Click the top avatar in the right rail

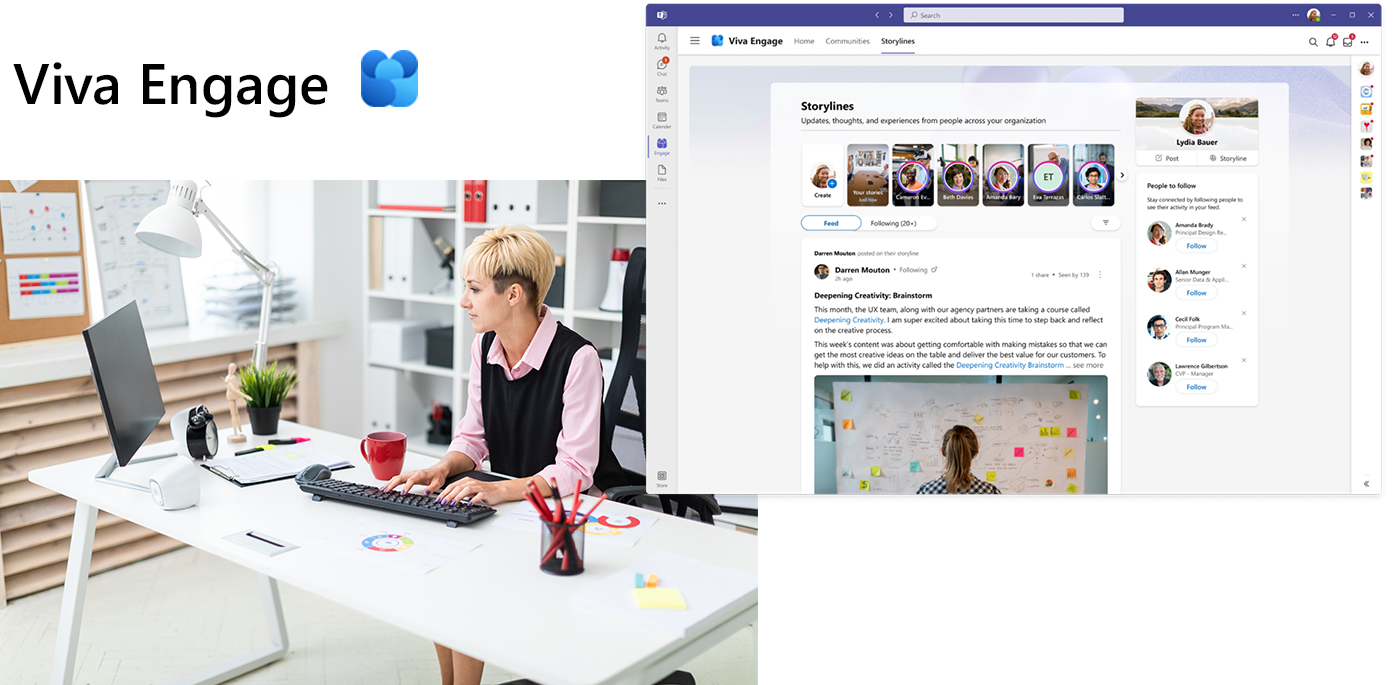1366,68
